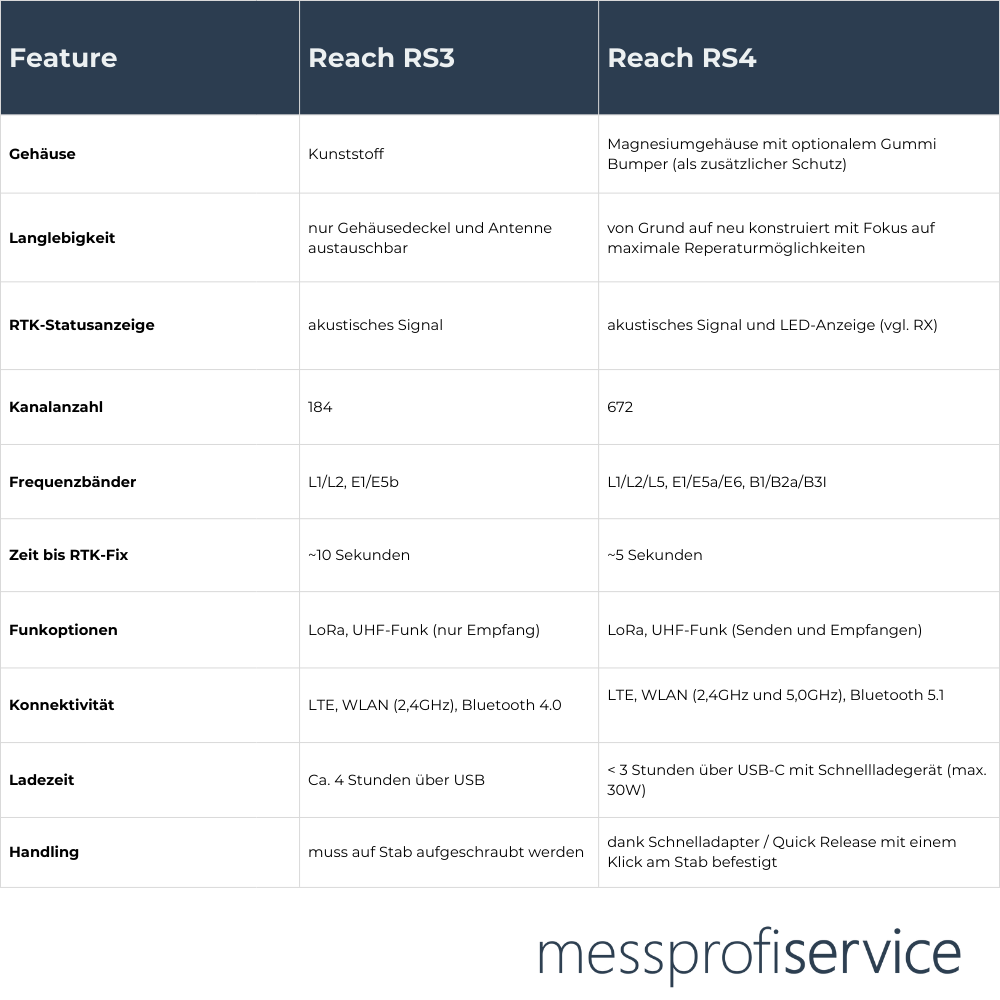
Task: Select the Konnektivität row label
Action: pos(62,705)
